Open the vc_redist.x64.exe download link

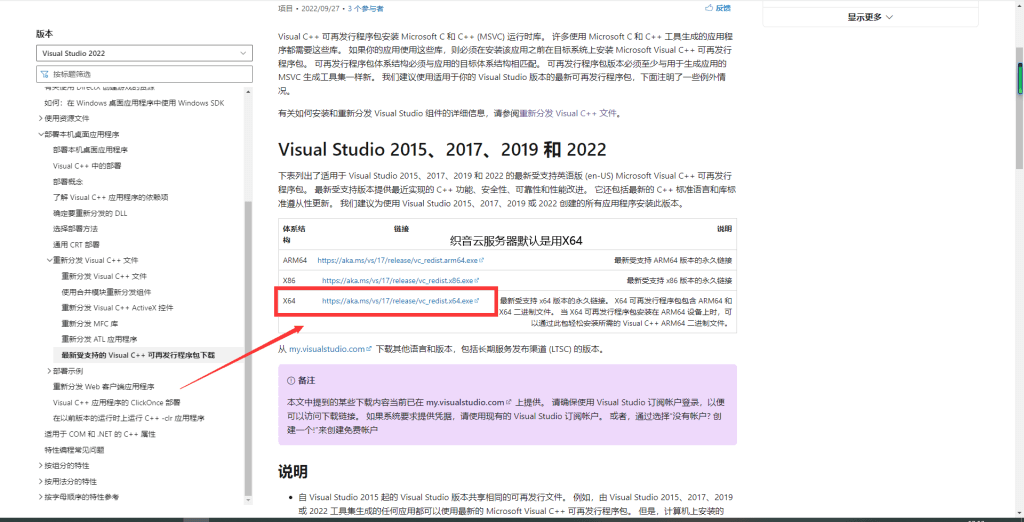pos(397,301)
